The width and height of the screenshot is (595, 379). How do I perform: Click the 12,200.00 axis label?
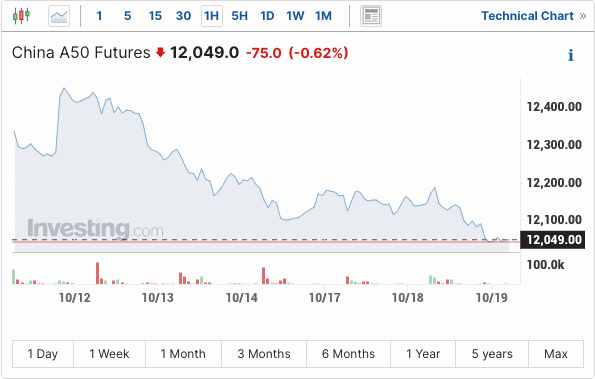point(554,183)
